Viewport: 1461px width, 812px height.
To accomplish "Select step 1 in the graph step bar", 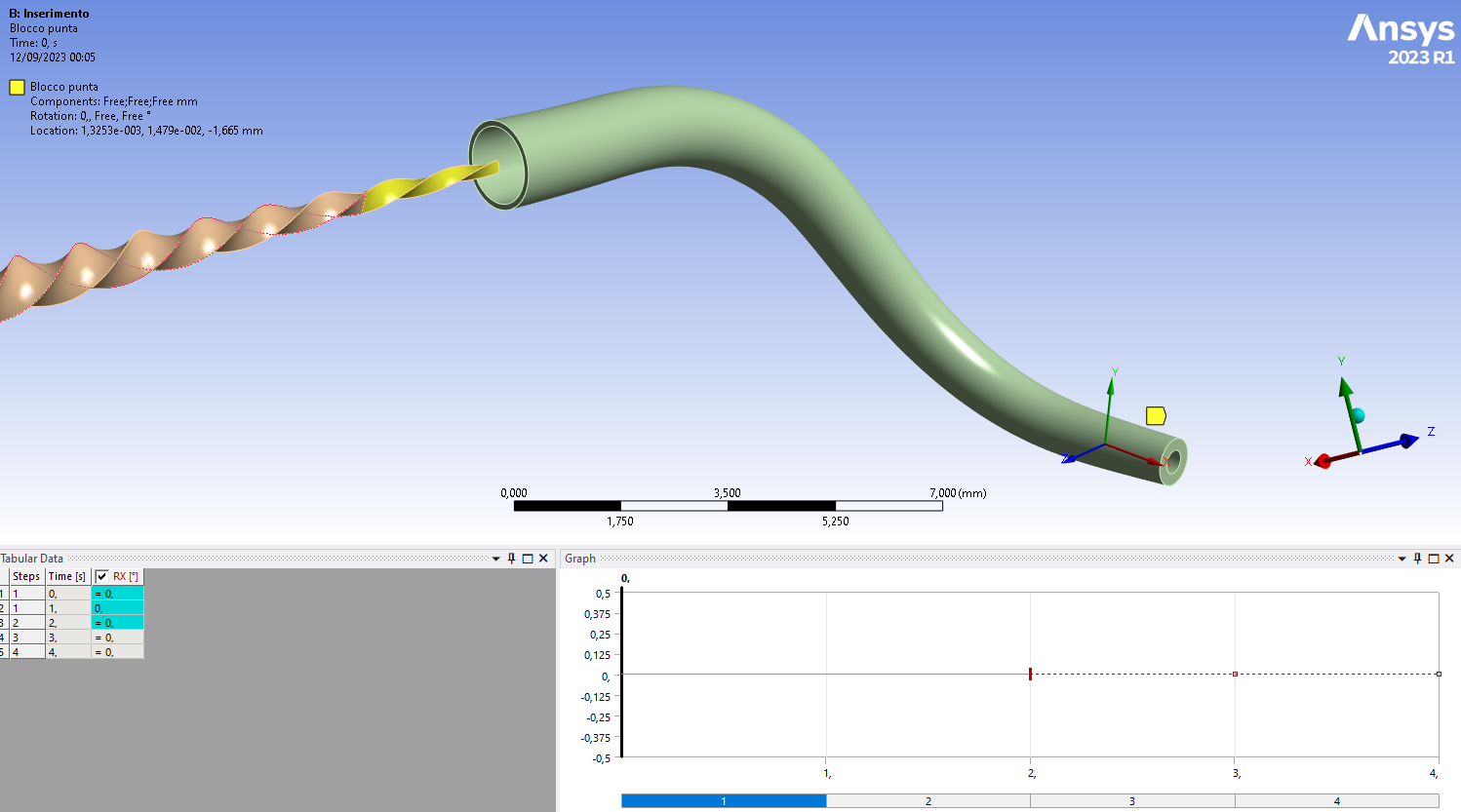I will [724, 801].
